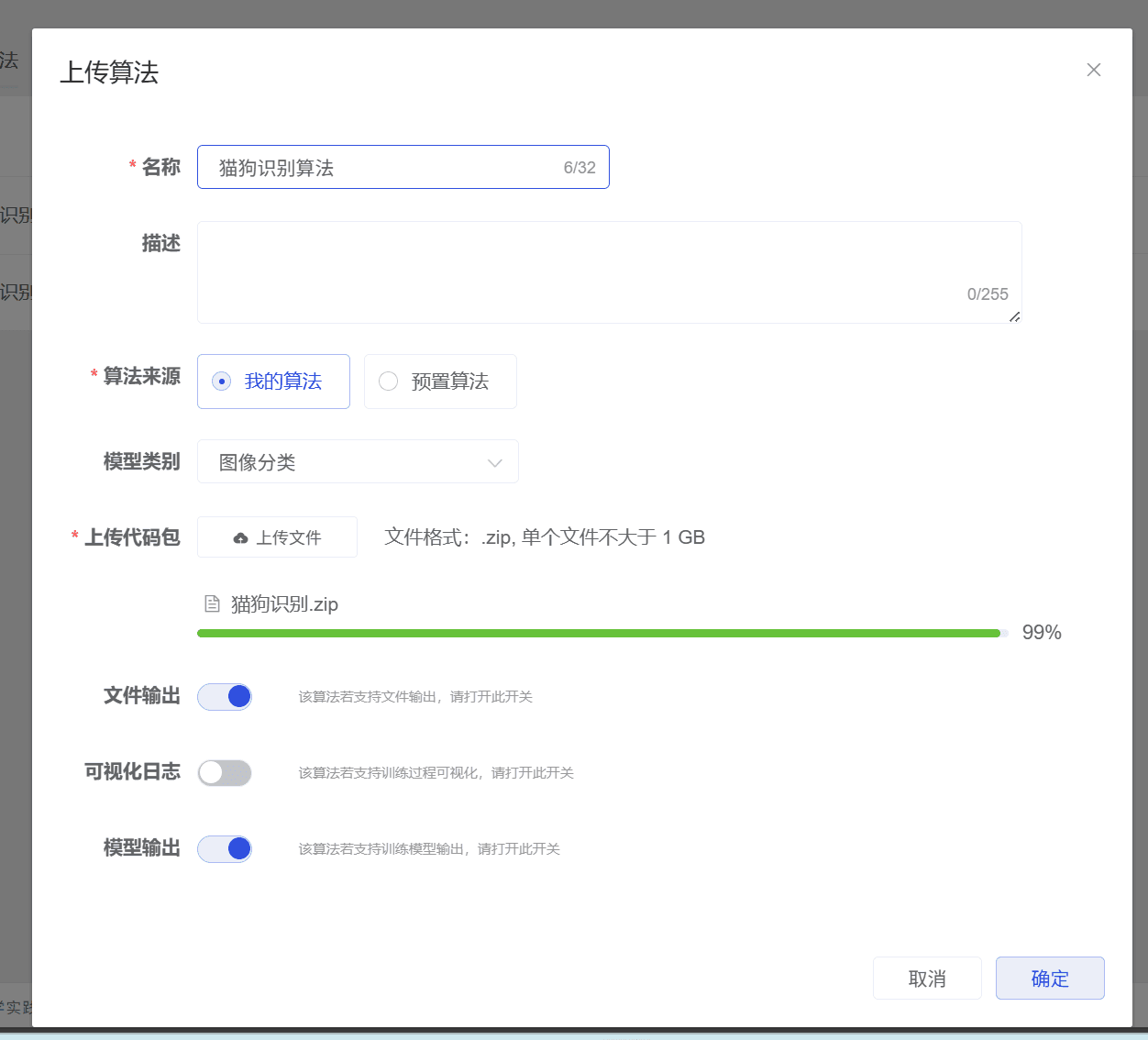Close the 上传算法 dialog with X icon
The height and width of the screenshot is (1040, 1148).
(x=1093, y=70)
